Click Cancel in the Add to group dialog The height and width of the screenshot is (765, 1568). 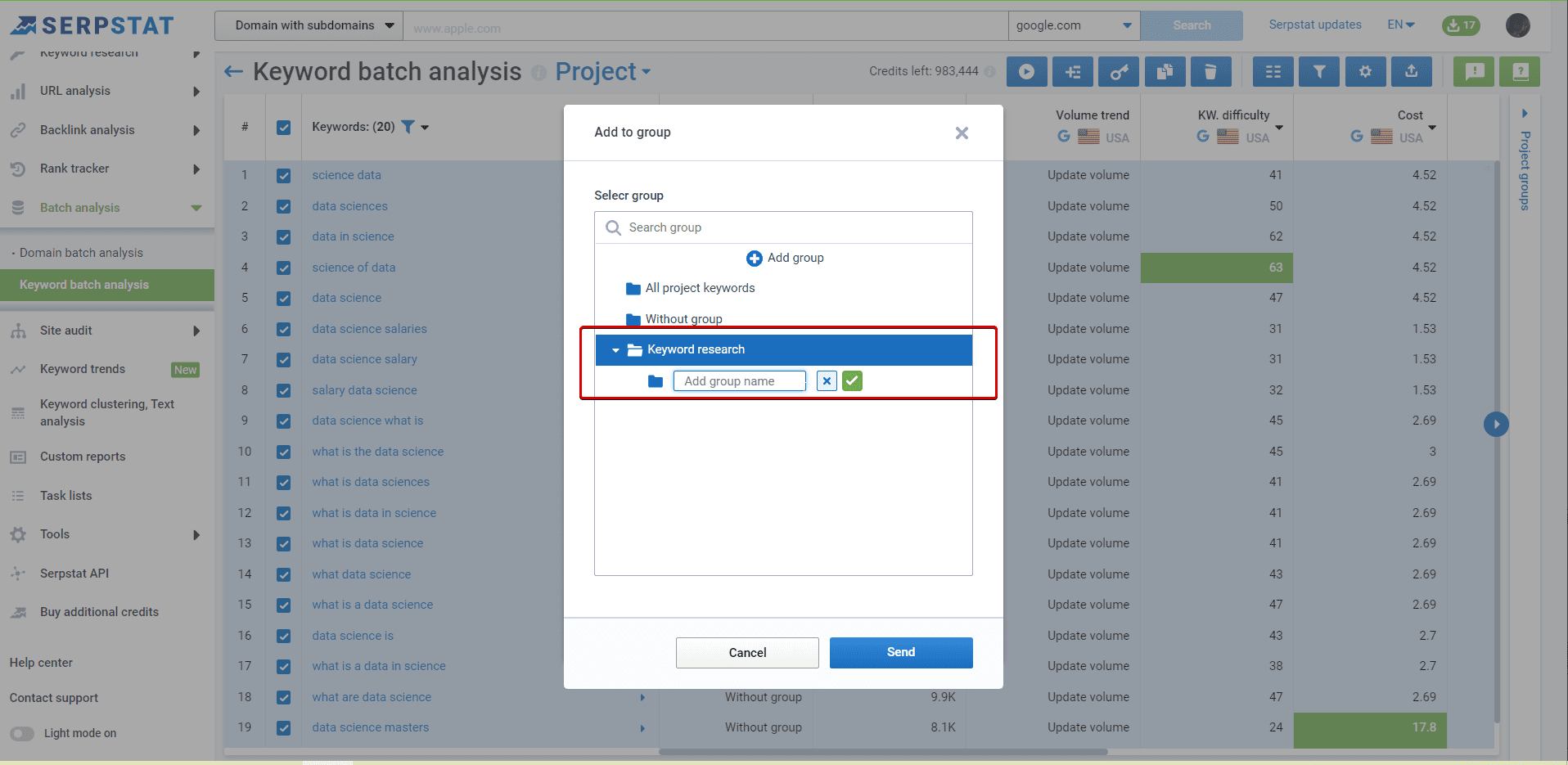coord(746,653)
